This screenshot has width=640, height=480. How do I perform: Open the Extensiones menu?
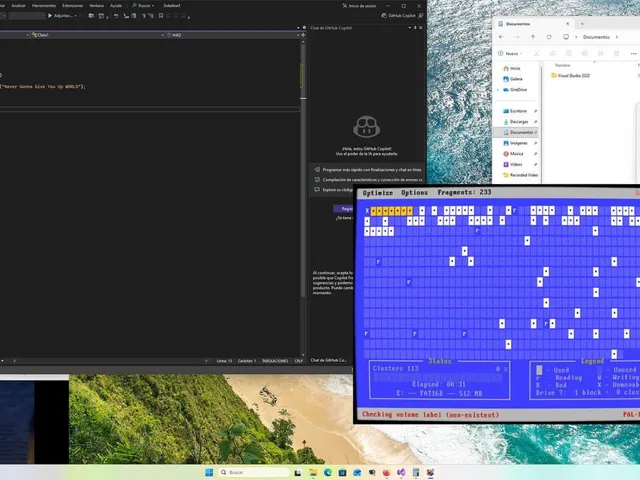[x=73, y=6]
